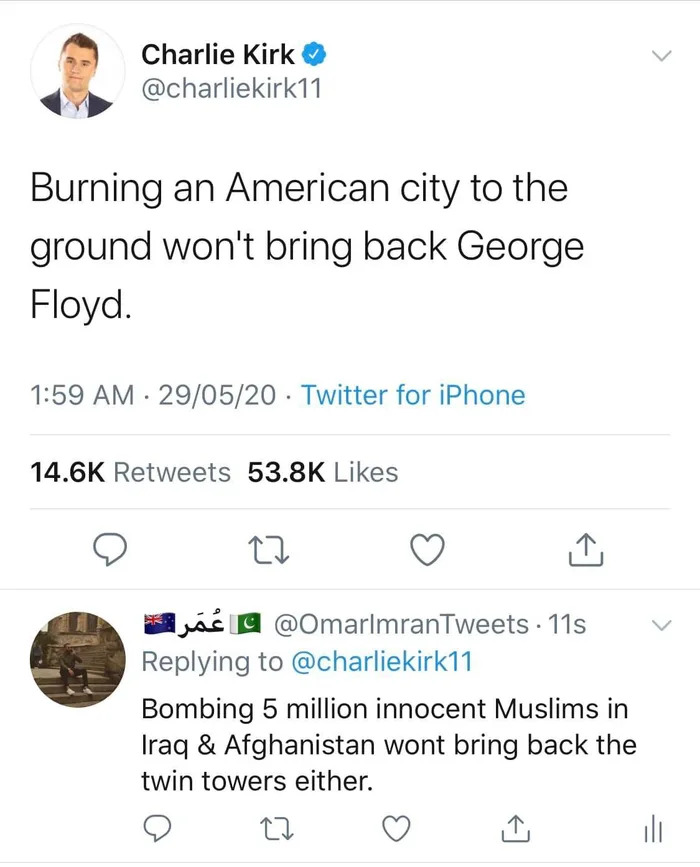
Task: Open the tweet analytics icon on the reply
Action: click(x=652, y=829)
